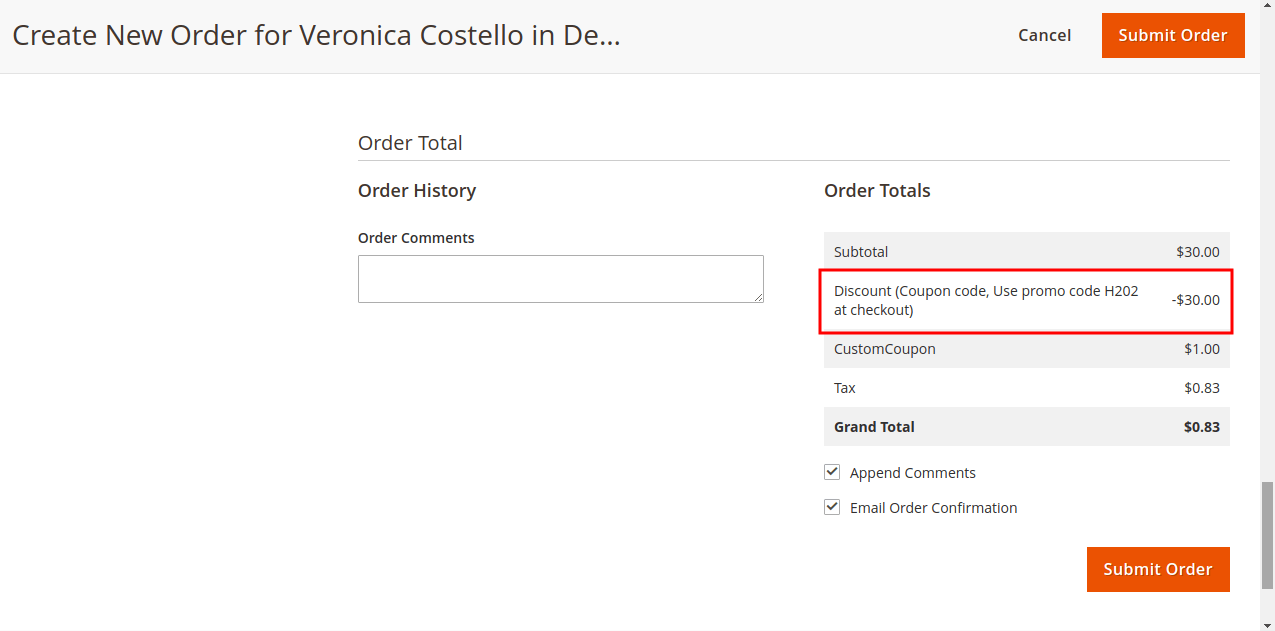Click the textarea resize handle corner

[x=759, y=297]
